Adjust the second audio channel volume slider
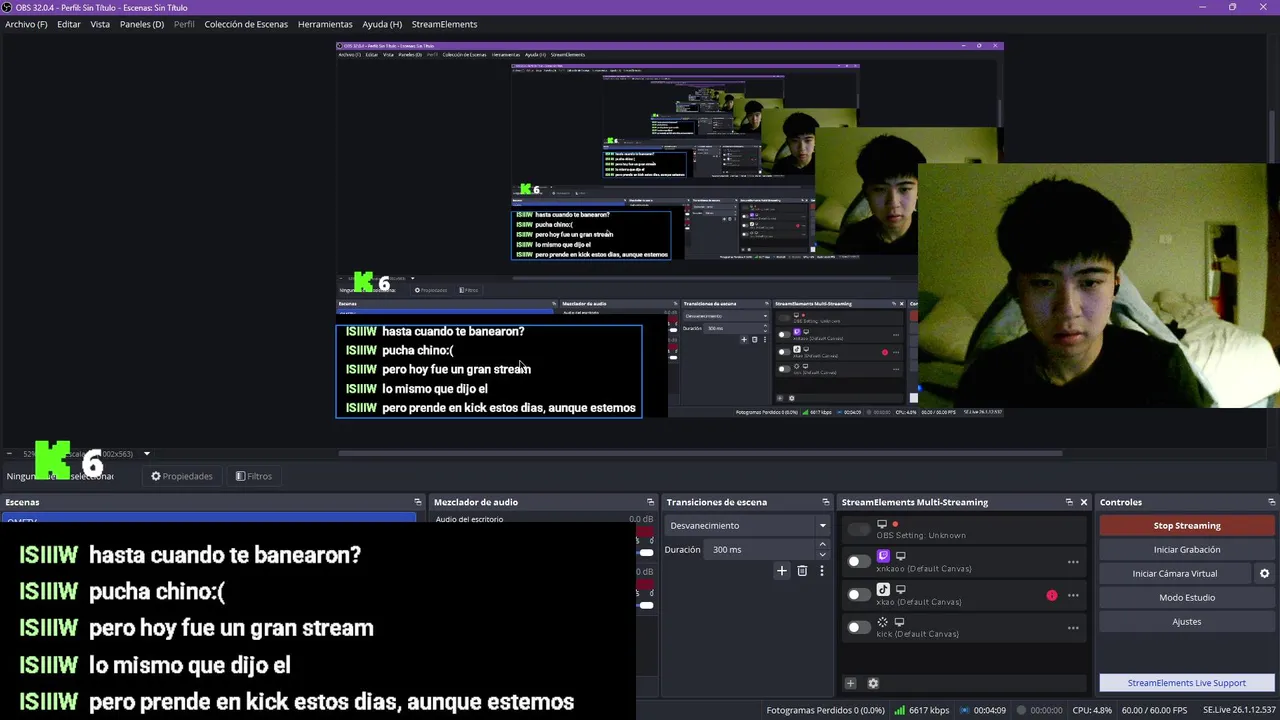 (x=646, y=604)
